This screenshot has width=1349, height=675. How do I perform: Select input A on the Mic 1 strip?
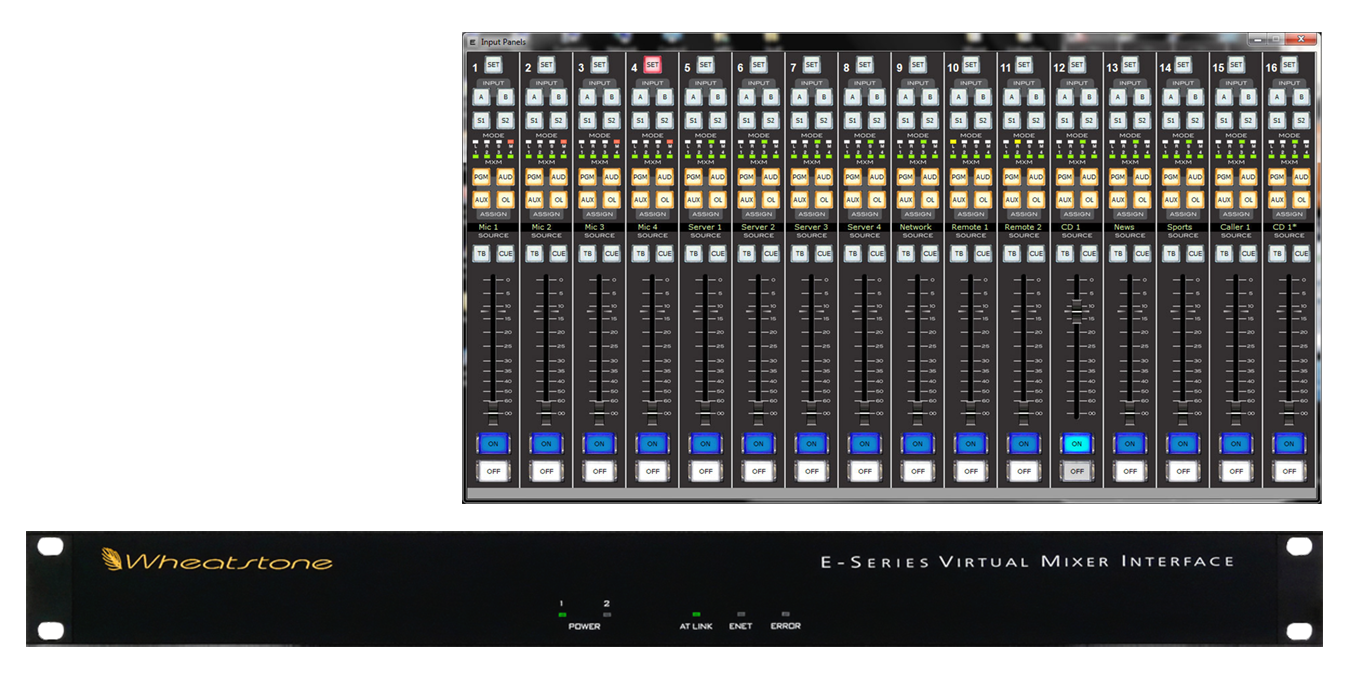[481, 97]
